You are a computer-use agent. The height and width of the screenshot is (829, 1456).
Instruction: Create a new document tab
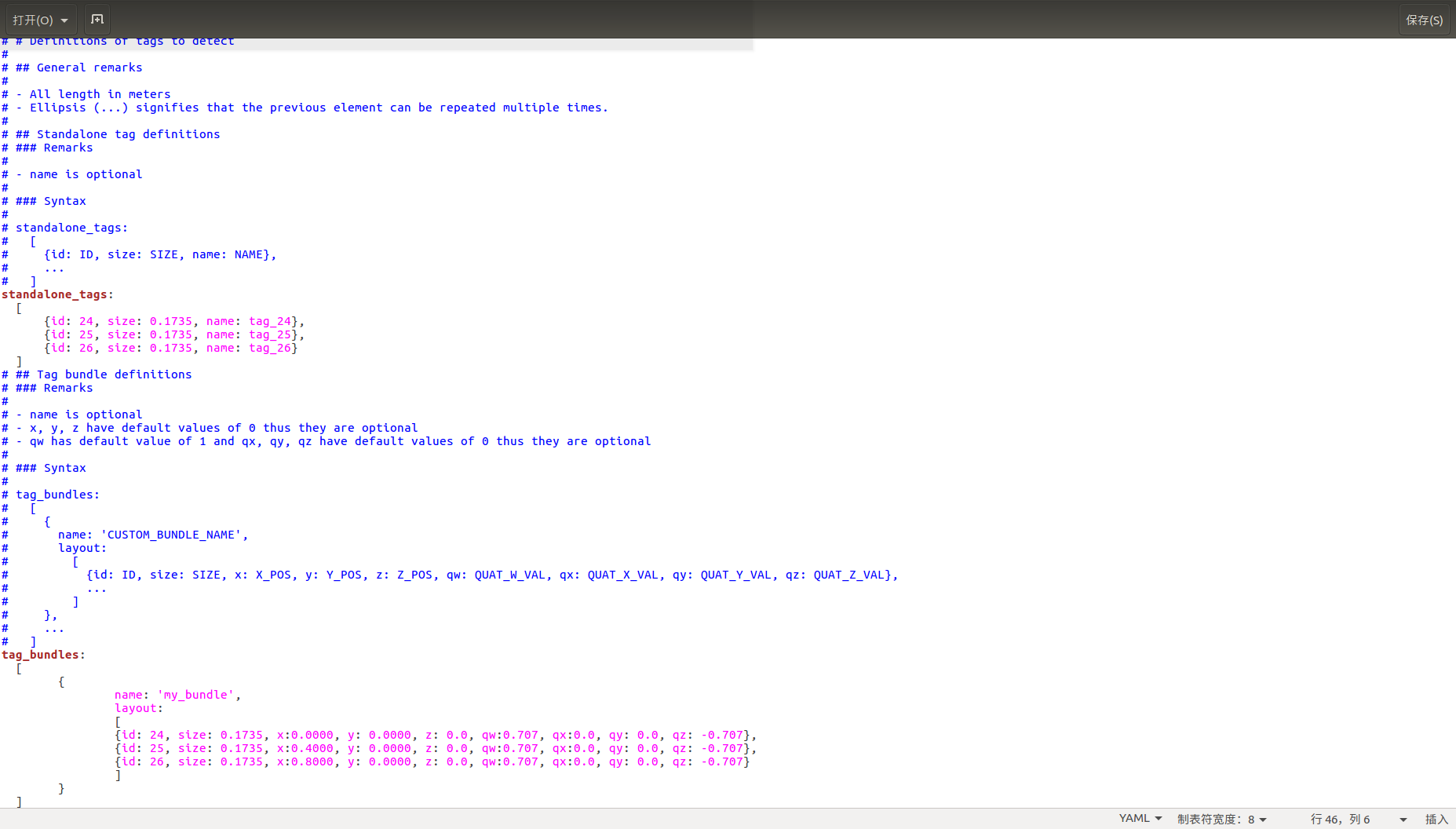coord(97,19)
